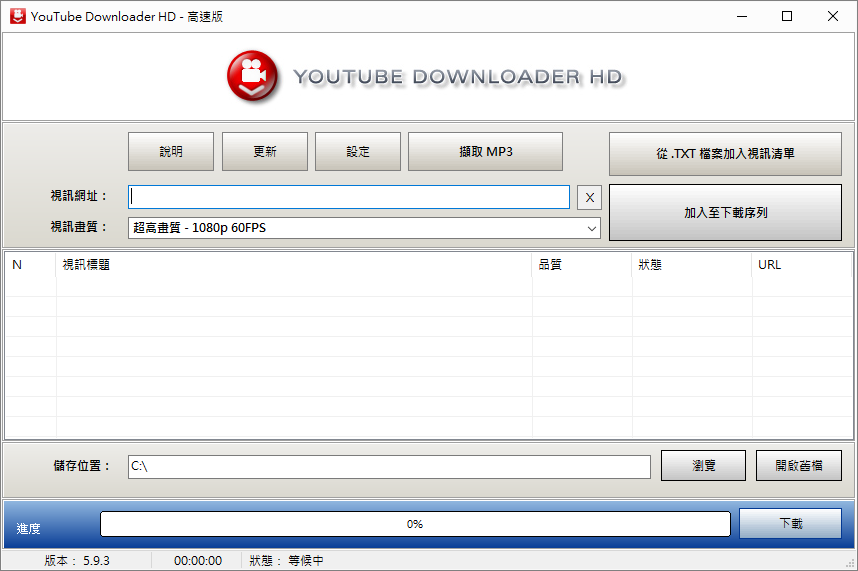Expand the 視訊畫質 quality dropdown

pyautogui.click(x=591, y=228)
